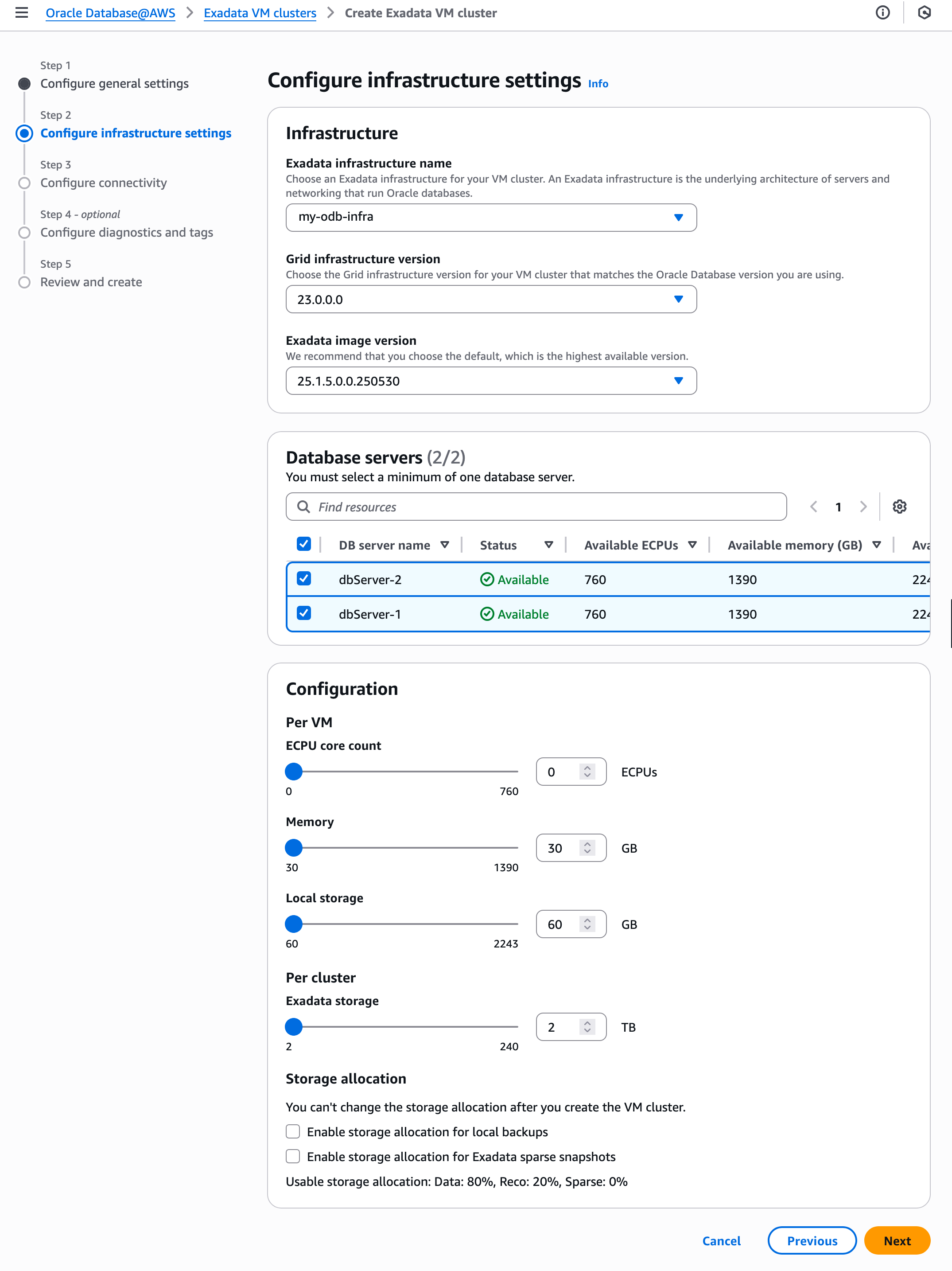Open the hamburger navigation menu

[x=22, y=13]
